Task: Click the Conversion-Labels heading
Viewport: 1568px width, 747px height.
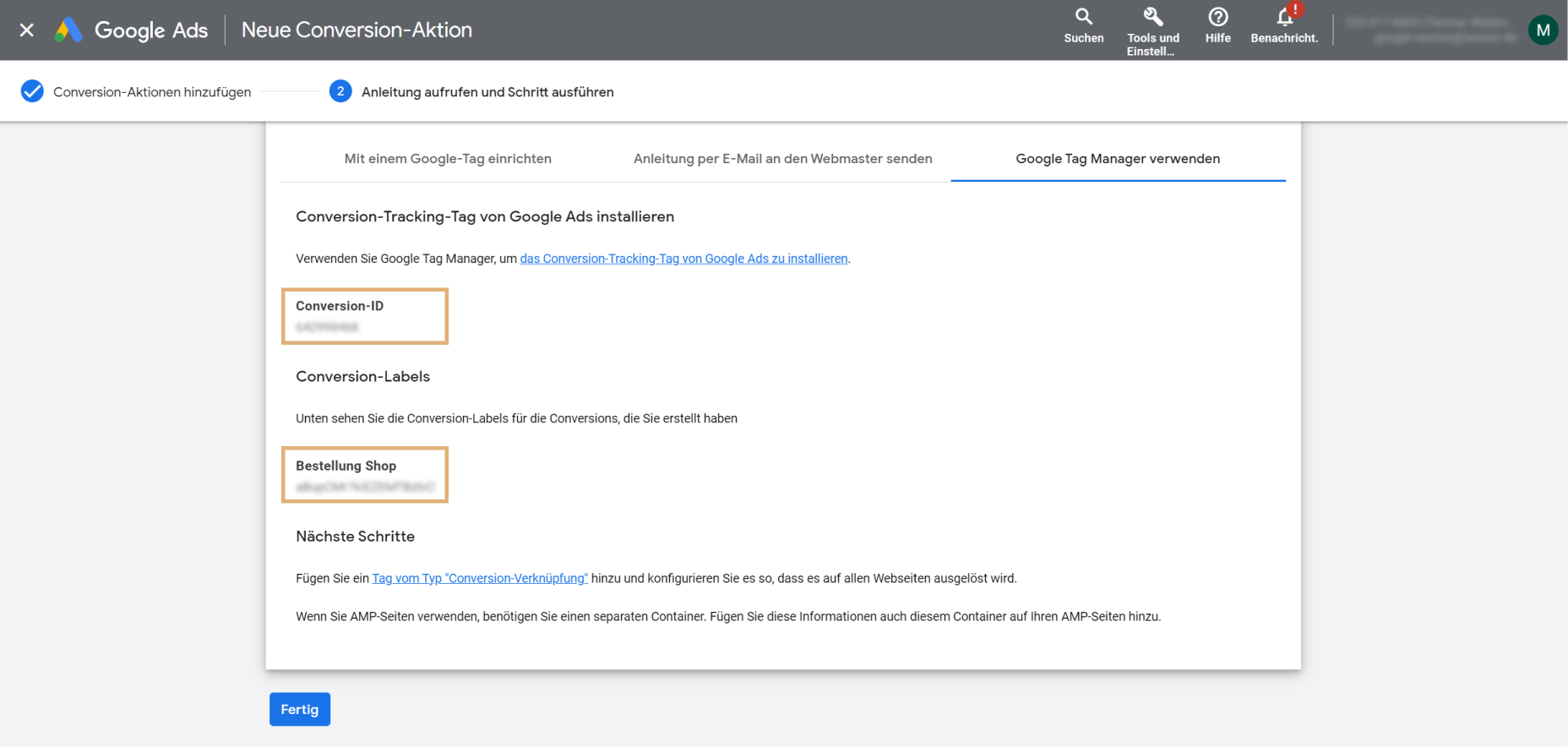Action: point(362,377)
